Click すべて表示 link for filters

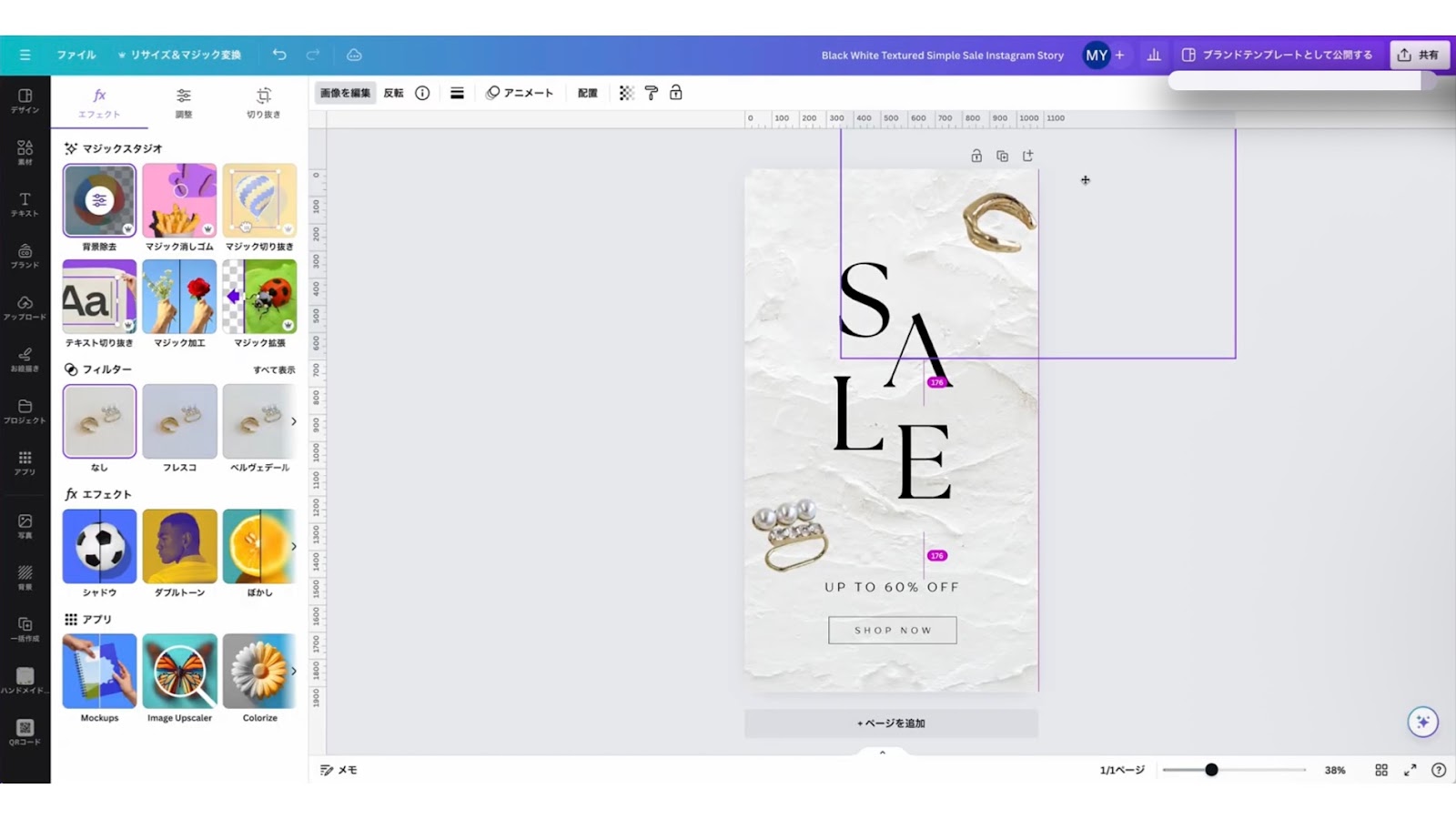coord(274,369)
